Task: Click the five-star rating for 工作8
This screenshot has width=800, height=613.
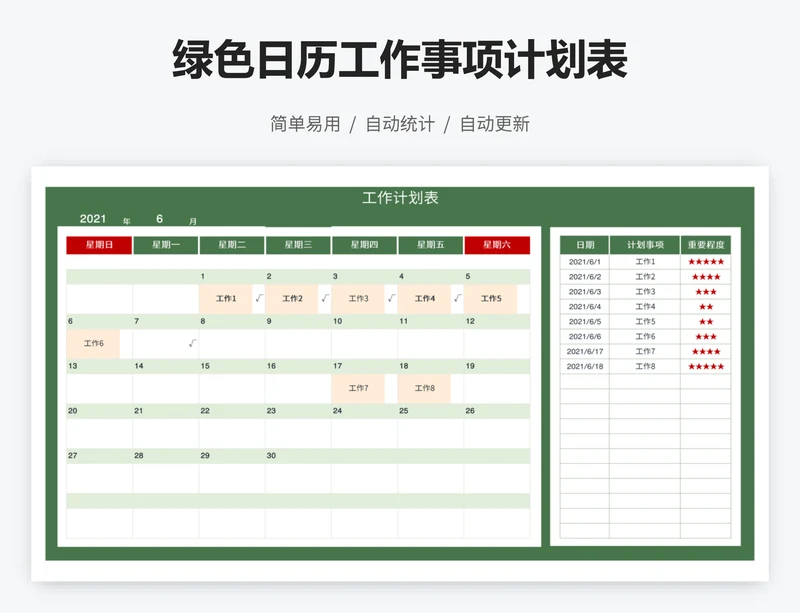Action: 706,367
